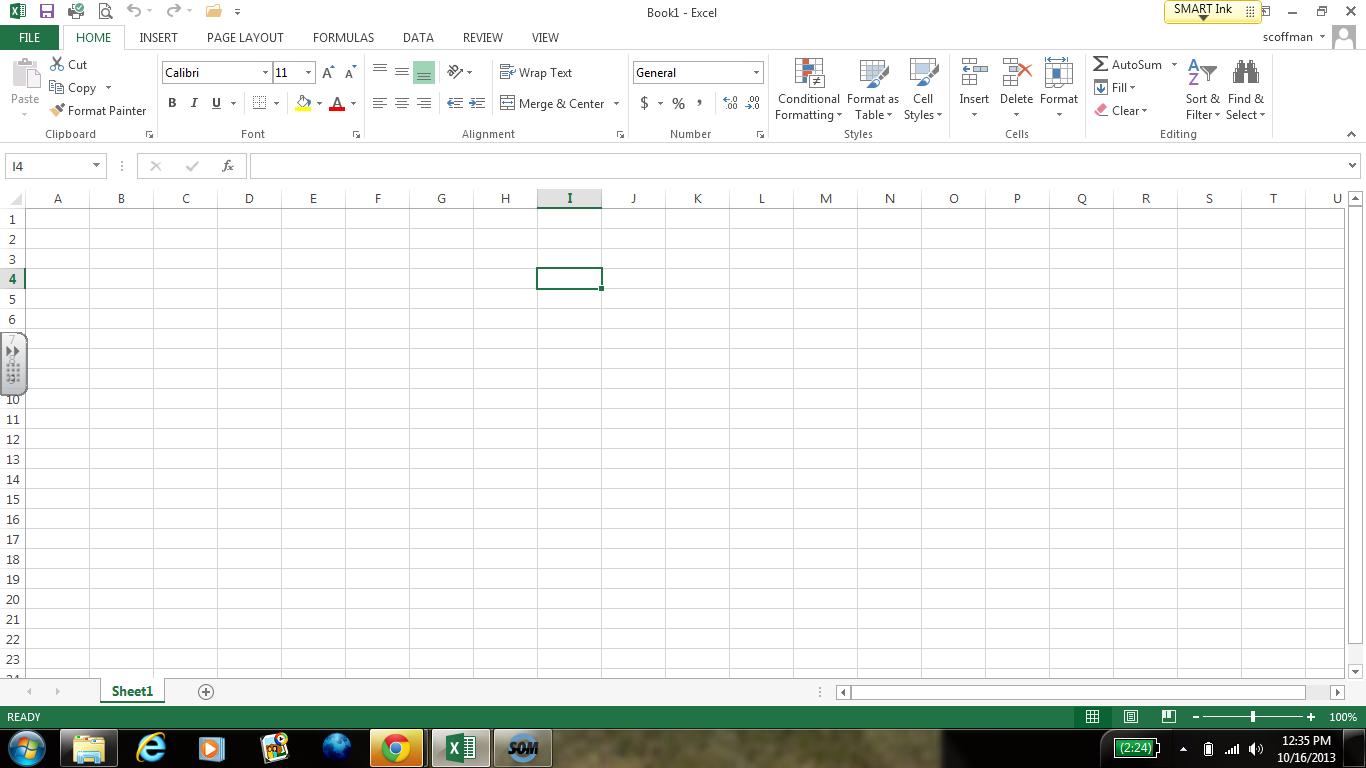
Task: Click the Percent Style icon
Action: [678, 103]
